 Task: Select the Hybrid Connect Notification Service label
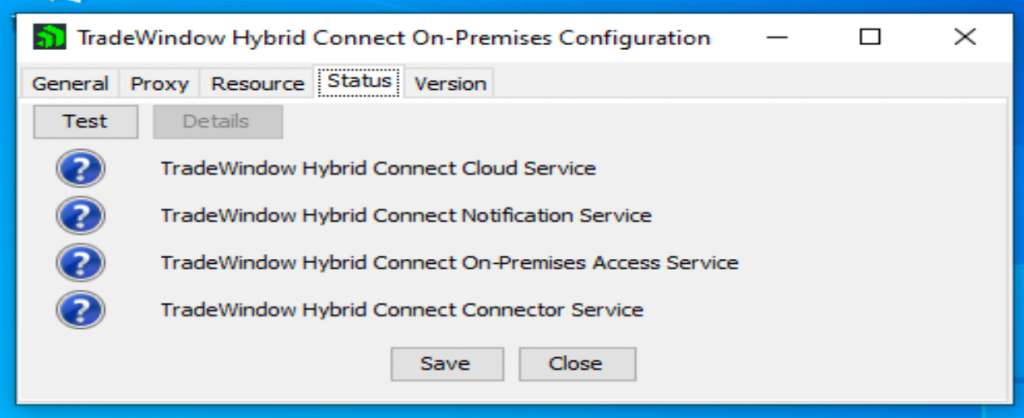click(406, 216)
